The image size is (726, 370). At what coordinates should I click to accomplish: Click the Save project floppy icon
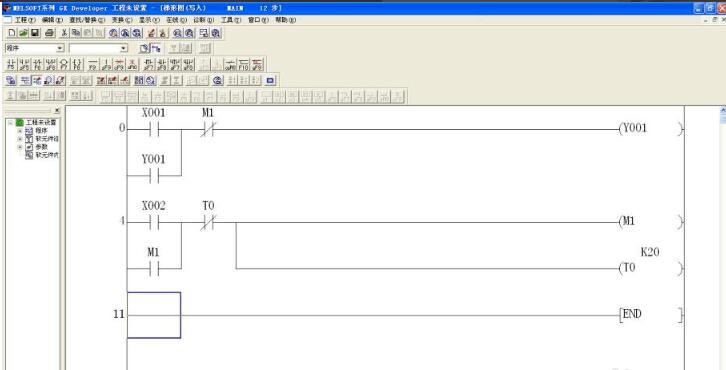35,33
